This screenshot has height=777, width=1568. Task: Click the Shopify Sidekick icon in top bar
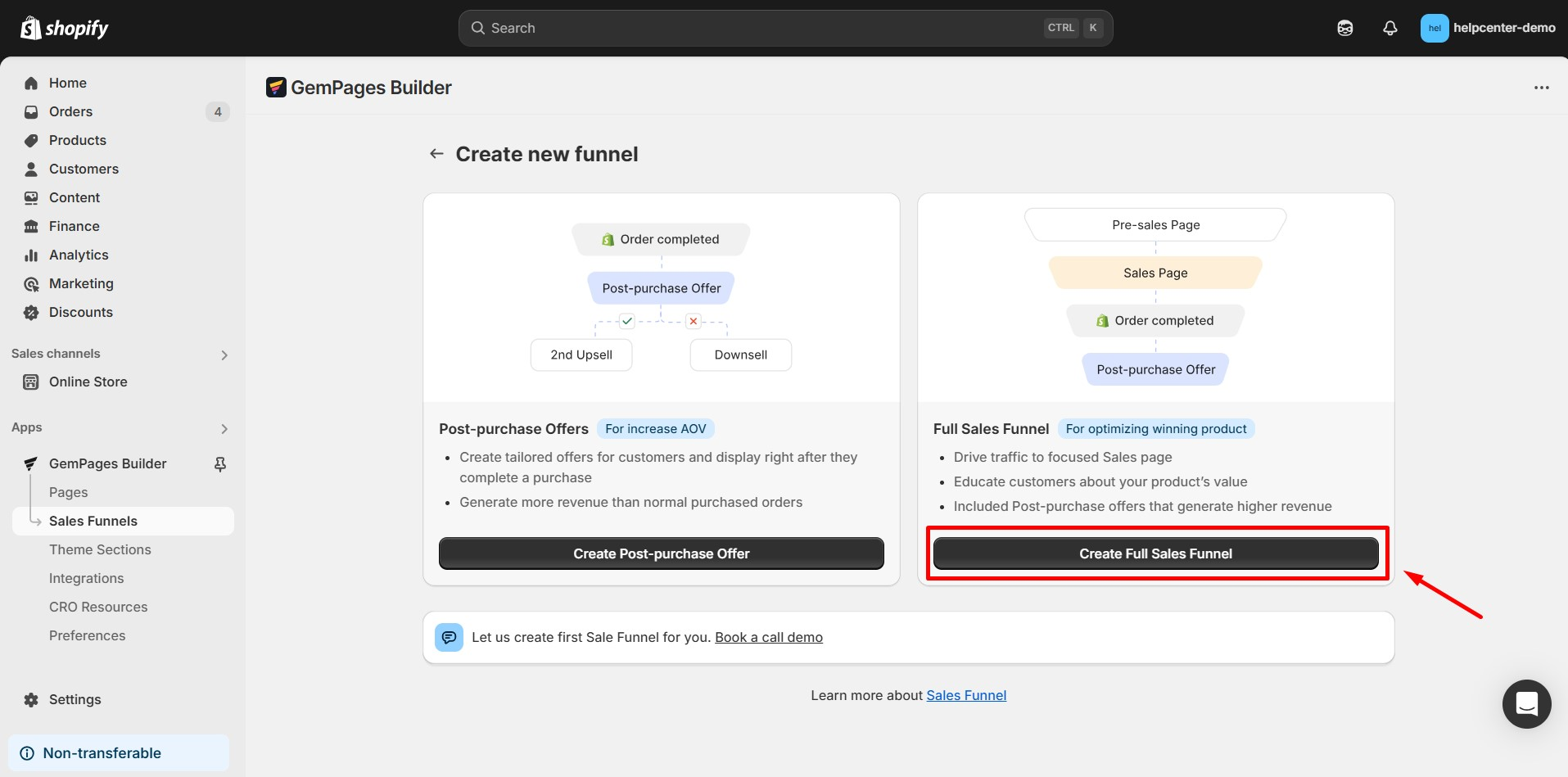[x=1344, y=28]
